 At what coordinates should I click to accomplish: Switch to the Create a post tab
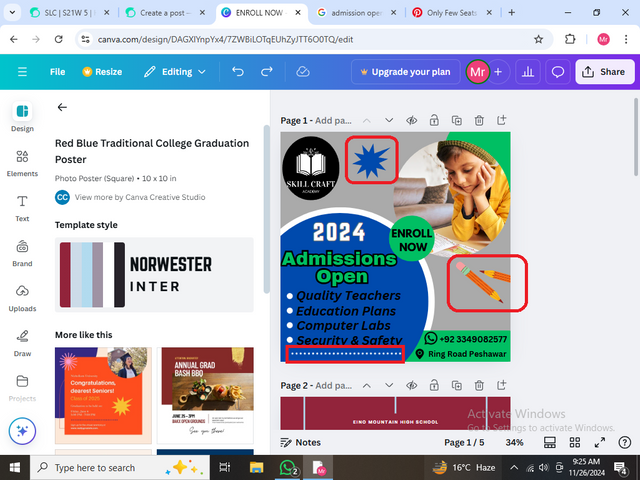[x=165, y=13]
